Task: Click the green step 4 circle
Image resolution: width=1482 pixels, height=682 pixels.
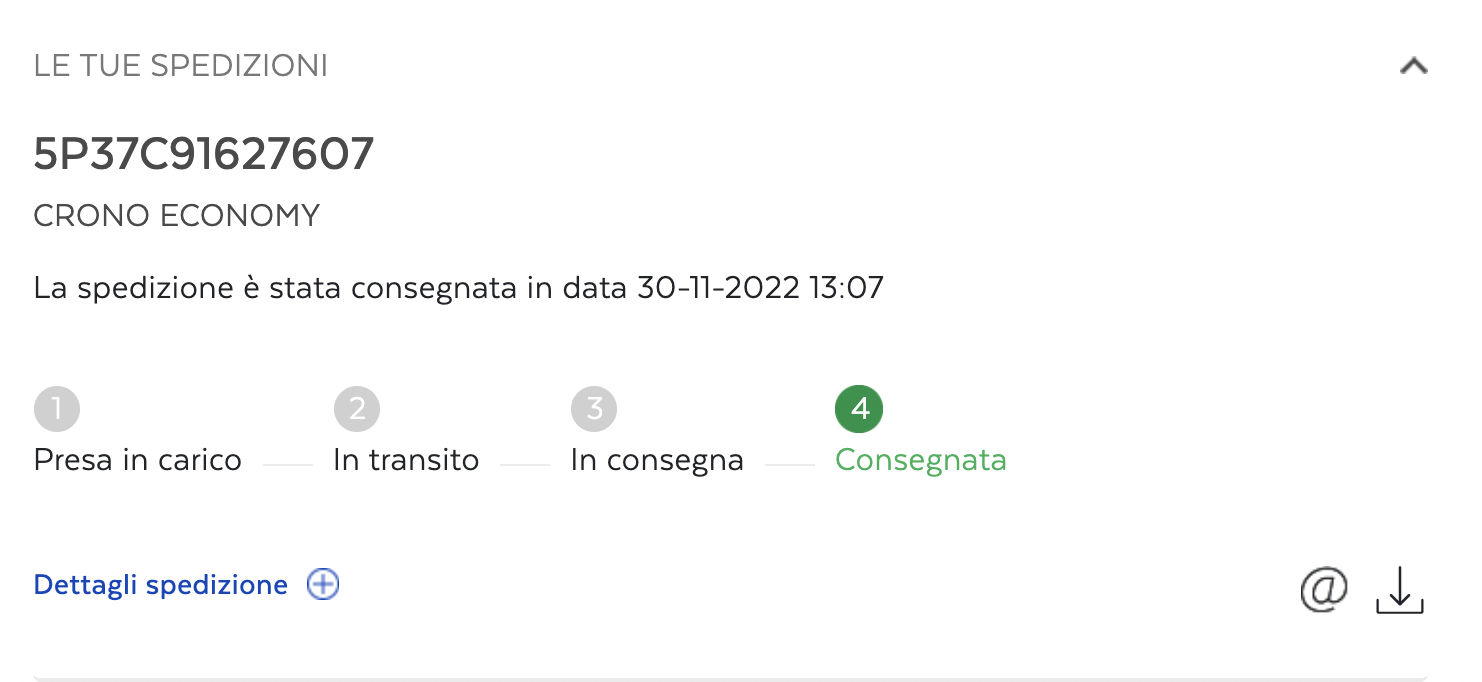Action: [x=859, y=409]
